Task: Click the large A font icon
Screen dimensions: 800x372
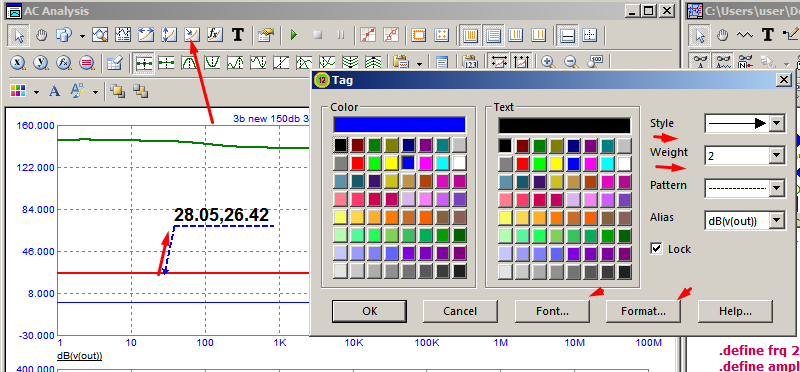Action: [x=55, y=91]
